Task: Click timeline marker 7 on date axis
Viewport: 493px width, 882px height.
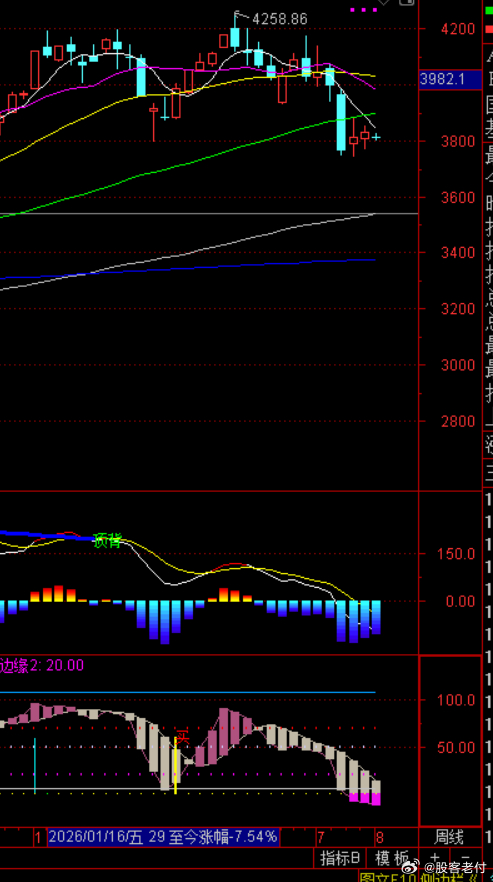Action: [321, 837]
